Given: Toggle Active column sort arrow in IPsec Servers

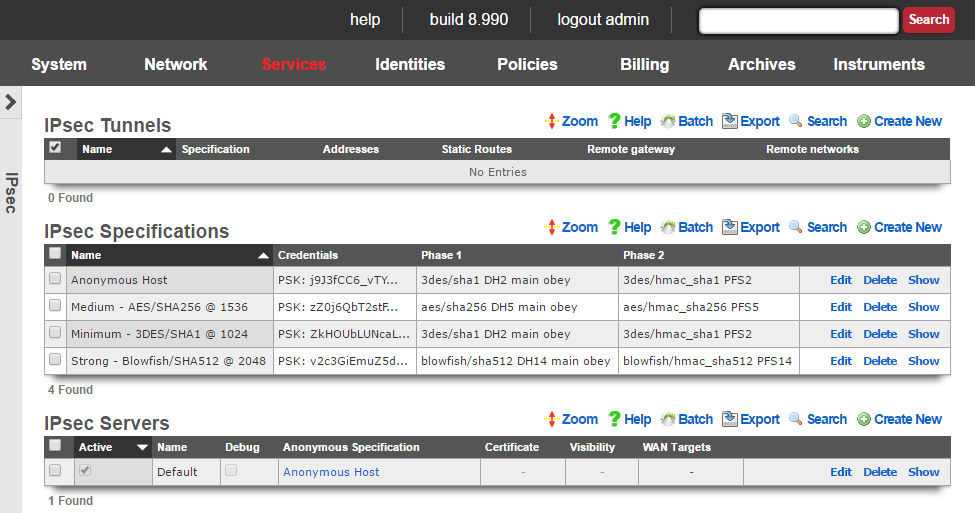Looking at the screenshot, I should [x=142, y=448].
